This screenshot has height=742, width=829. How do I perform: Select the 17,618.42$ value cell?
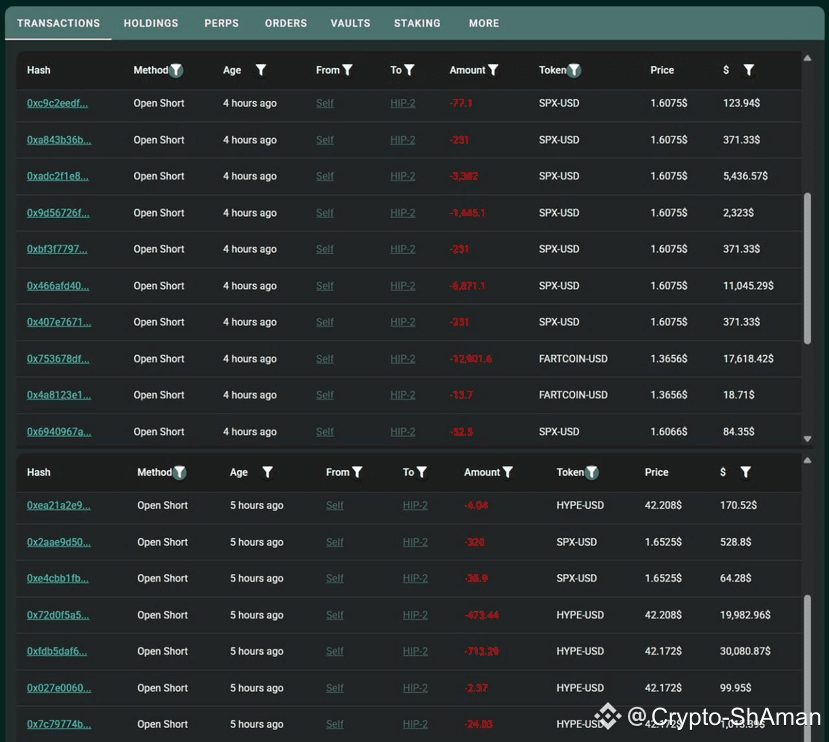(748, 359)
